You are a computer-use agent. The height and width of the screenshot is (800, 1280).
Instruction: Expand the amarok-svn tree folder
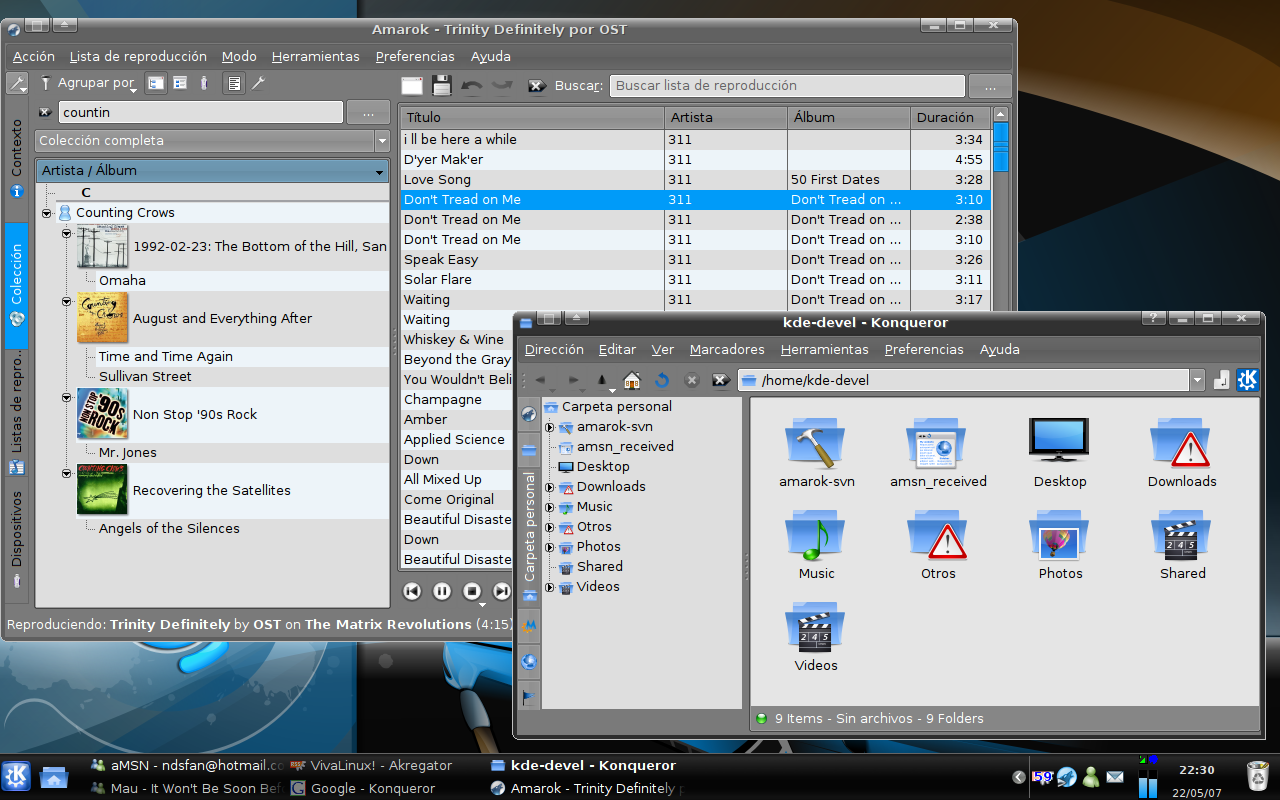[x=550, y=427]
